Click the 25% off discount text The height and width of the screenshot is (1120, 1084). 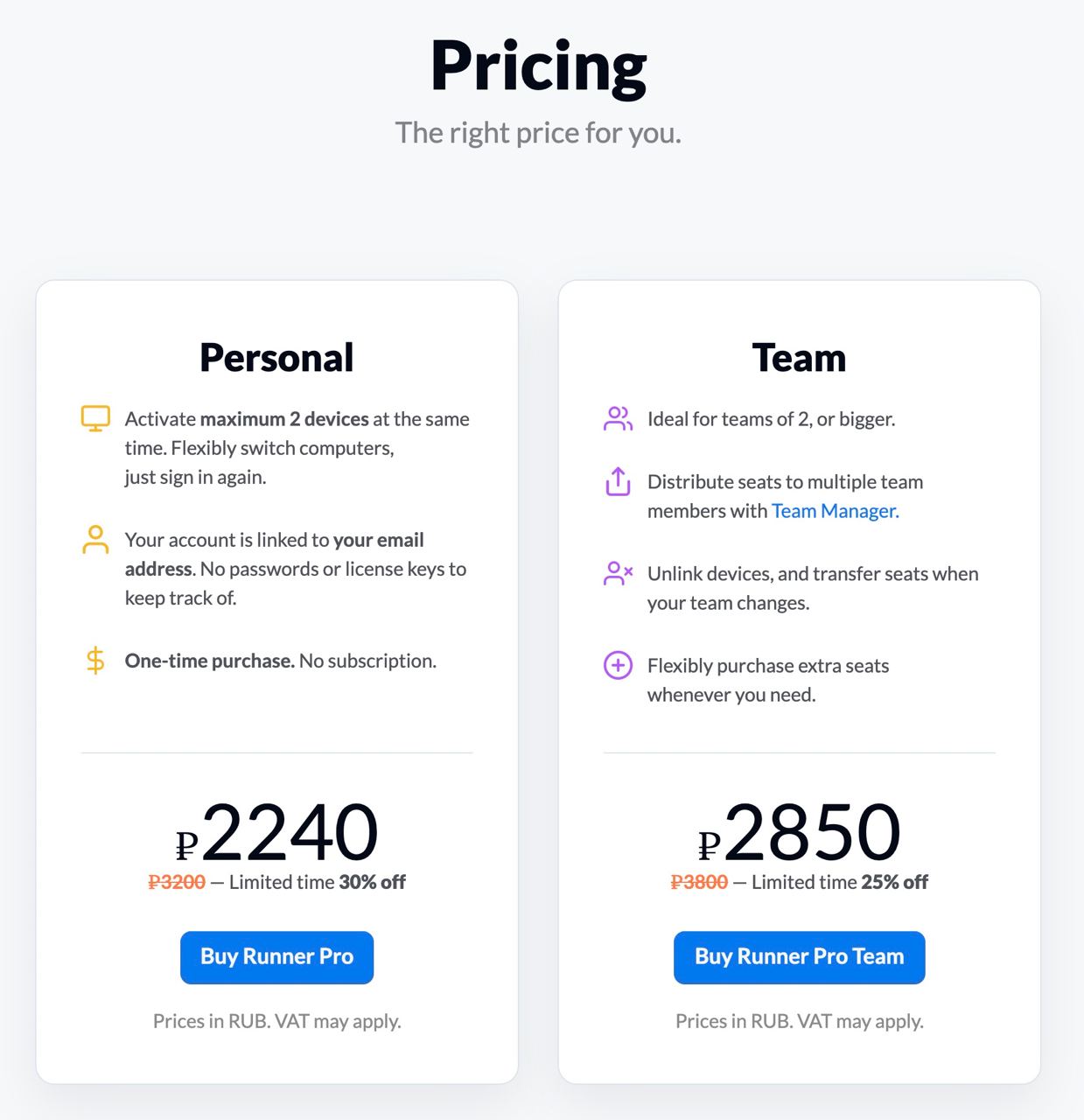click(x=894, y=882)
